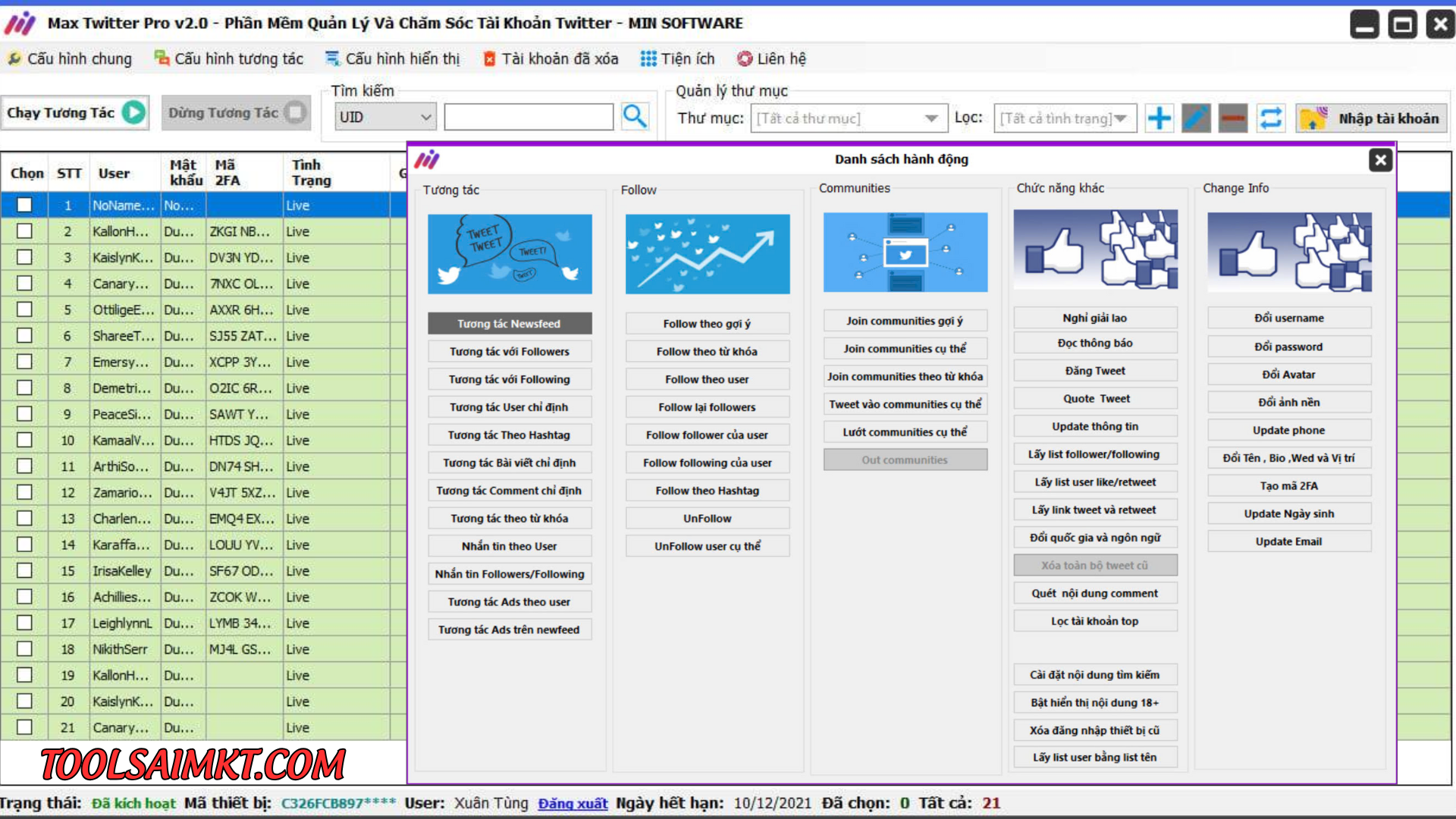This screenshot has width=1456, height=819.
Task: Click the Chức năng khác thumbs-up image
Action: [x=1096, y=249]
